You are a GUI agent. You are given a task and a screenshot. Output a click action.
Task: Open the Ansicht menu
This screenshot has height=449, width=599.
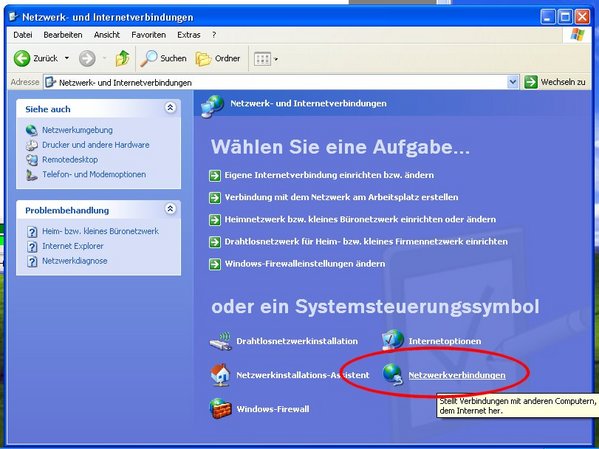107,35
